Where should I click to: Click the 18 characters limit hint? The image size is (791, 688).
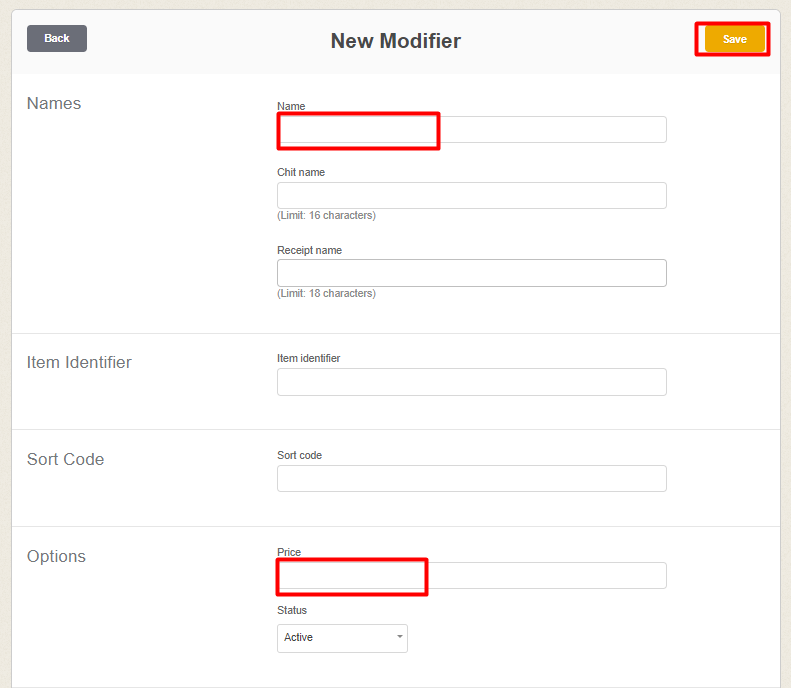tap(326, 293)
